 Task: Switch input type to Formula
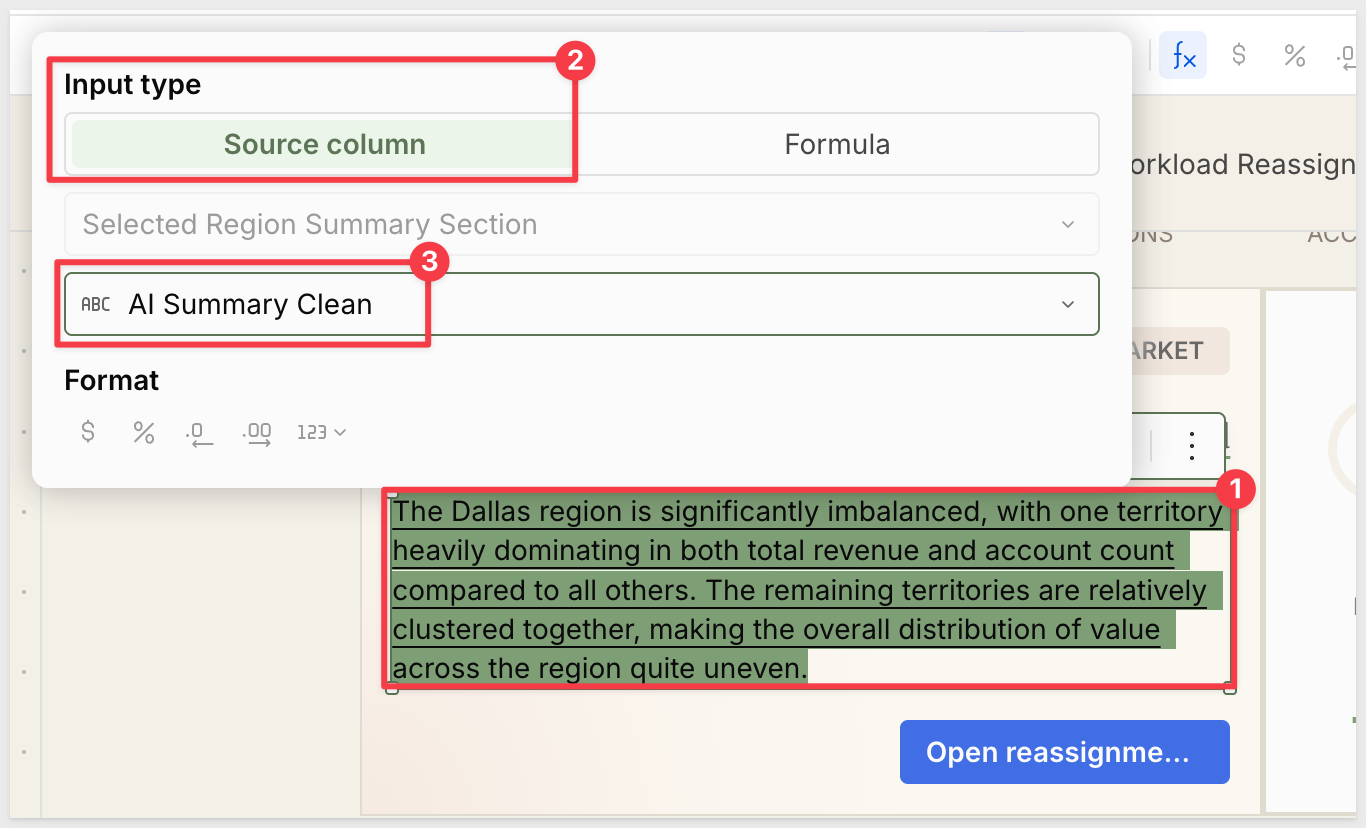pos(837,144)
